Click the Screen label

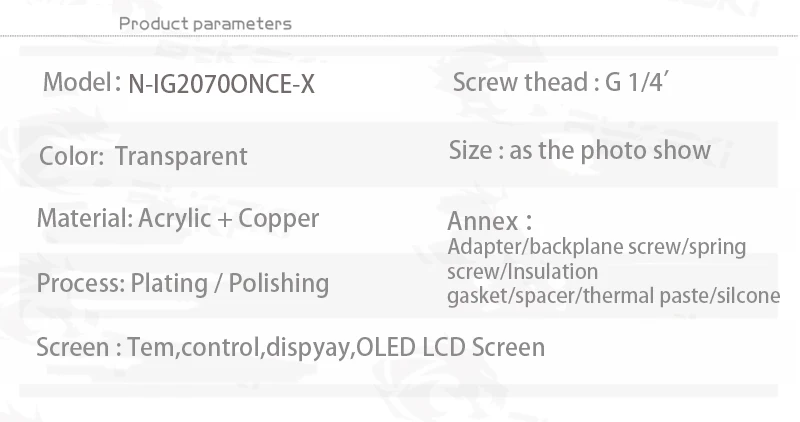pyautogui.click(x=73, y=347)
